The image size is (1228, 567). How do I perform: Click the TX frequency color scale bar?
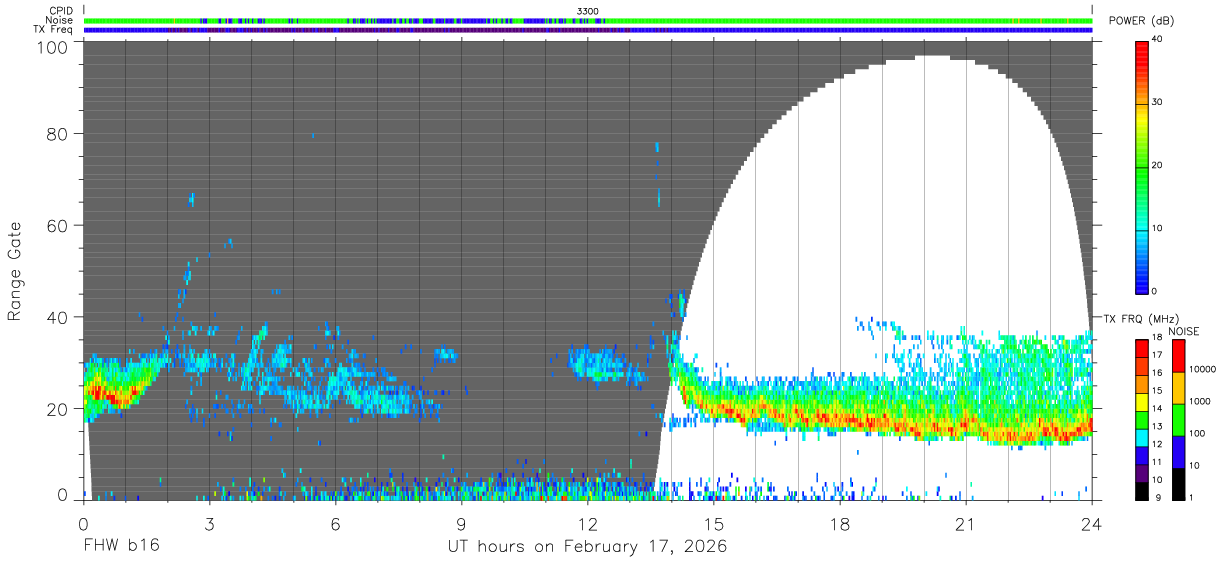pyautogui.click(x=1142, y=418)
